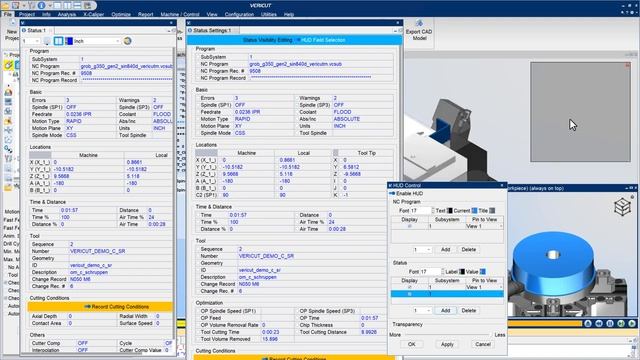640x360 pixels.
Task: Click Apply in HUD Control dialog
Action: coord(447,344)
